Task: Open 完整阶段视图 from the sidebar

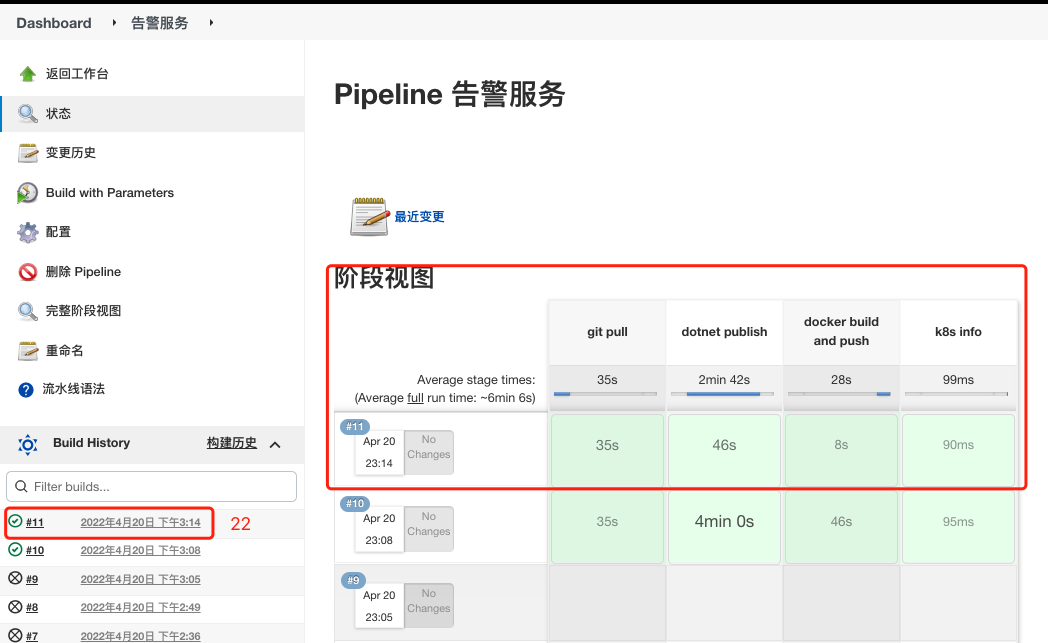Action: pos(83,311)
